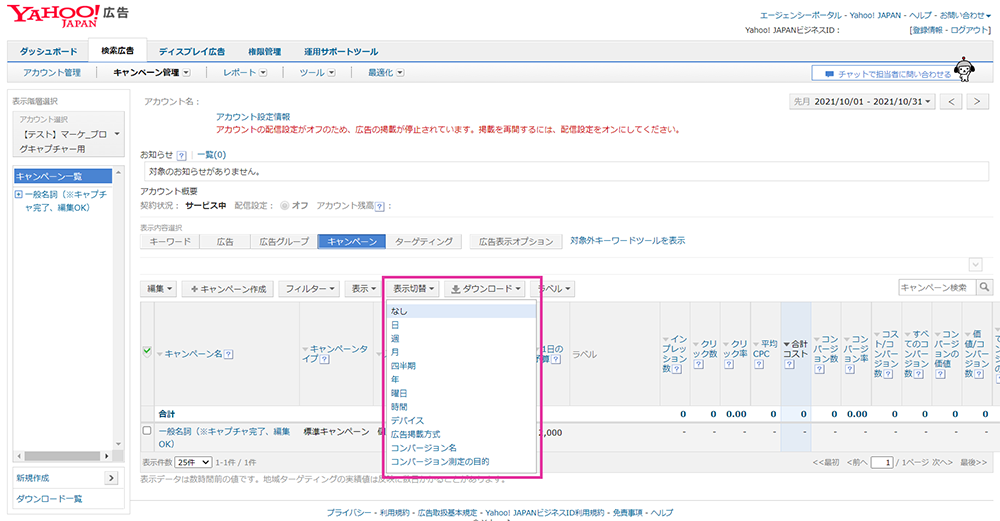
Task: Click the Yahoo! JAPAN logo
Action: coord(53,15)
